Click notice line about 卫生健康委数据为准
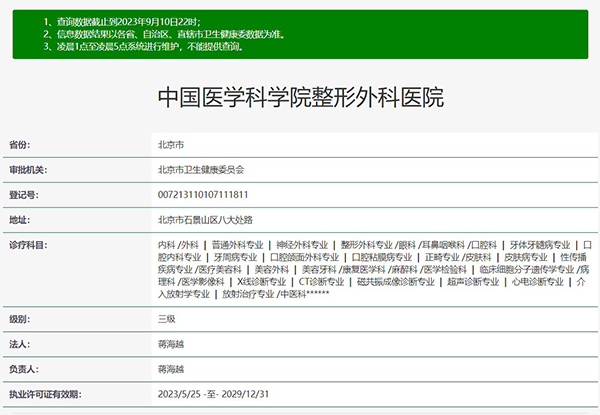The height and width of the screenshot is (415, 600). [164, 34]
